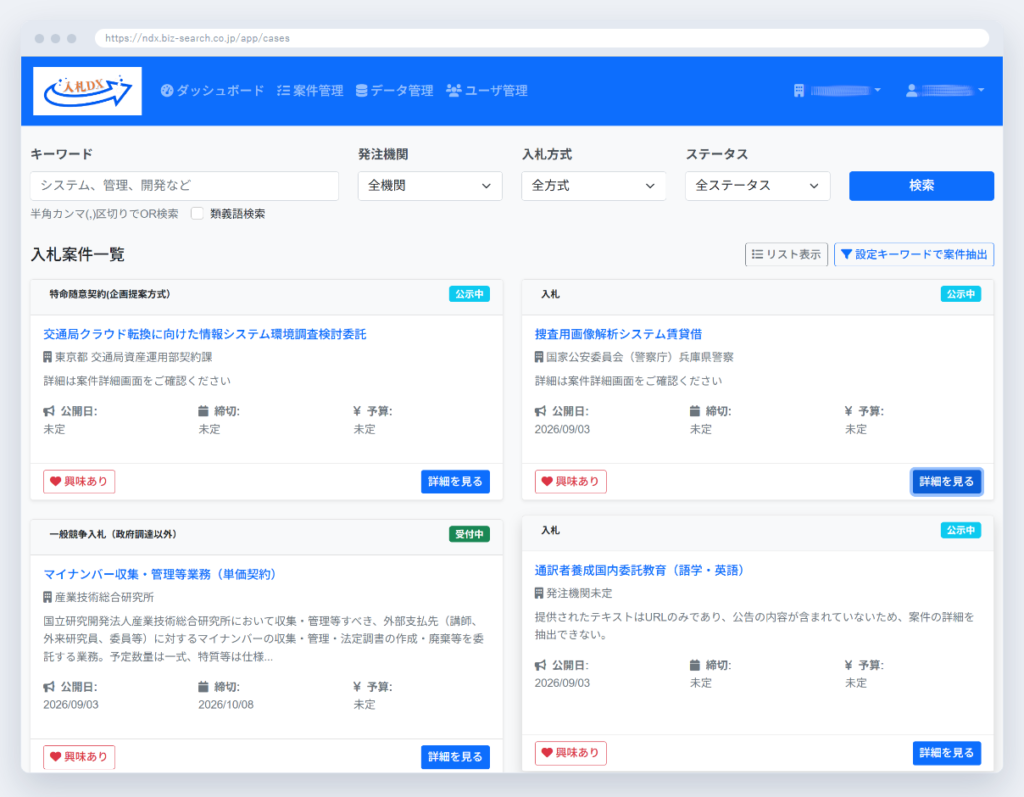Click 公示中 badge on 通訳者養成 card

point(961,530)
